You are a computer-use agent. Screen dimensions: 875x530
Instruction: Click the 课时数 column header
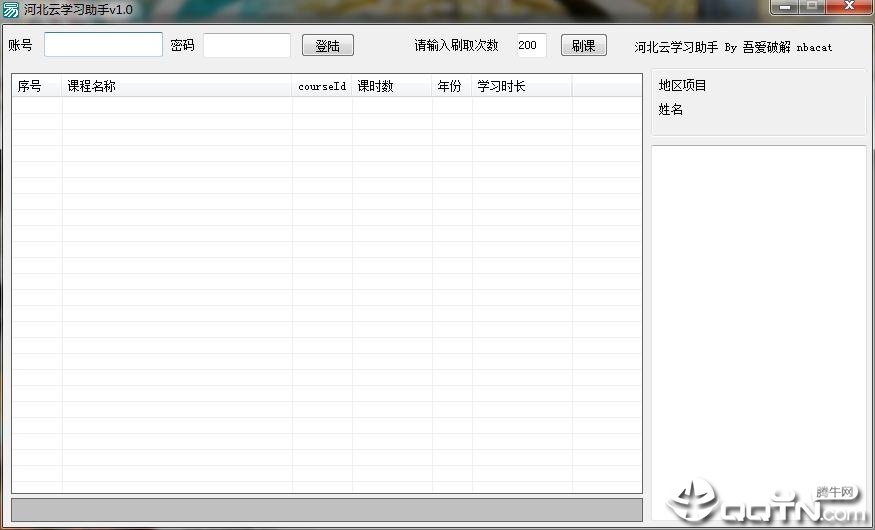(392, 86)
